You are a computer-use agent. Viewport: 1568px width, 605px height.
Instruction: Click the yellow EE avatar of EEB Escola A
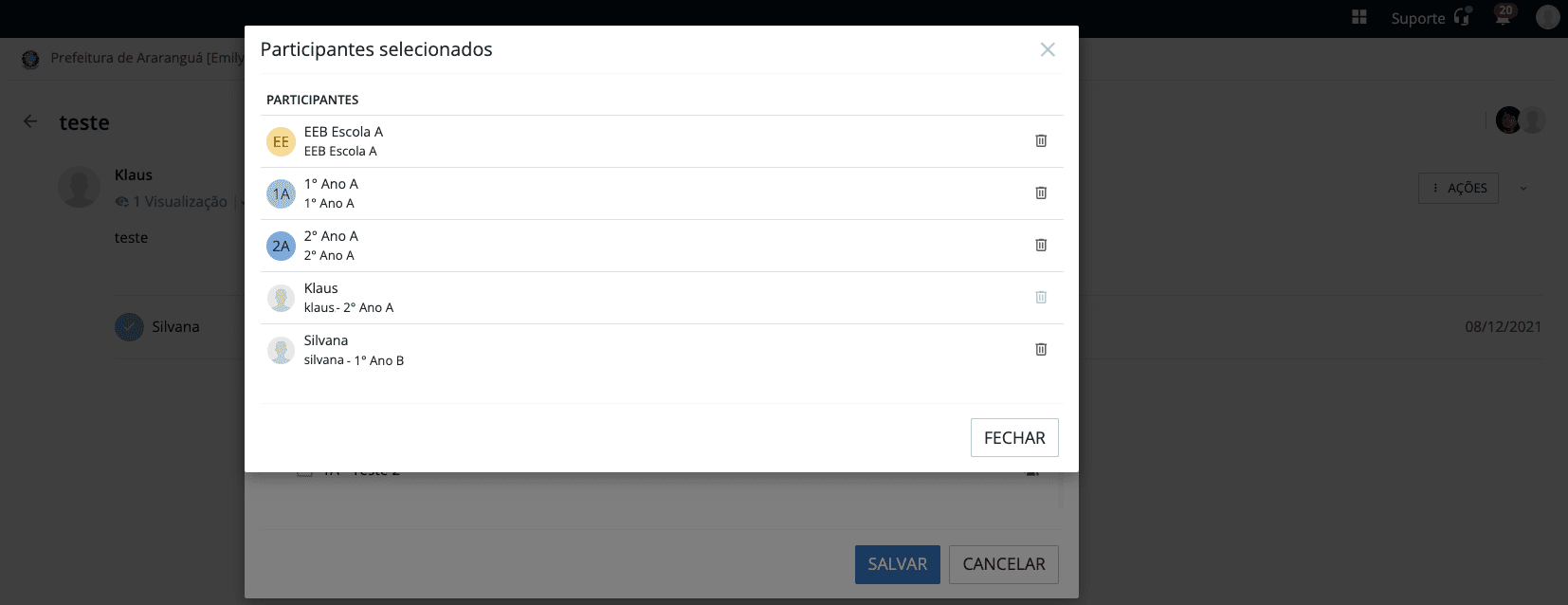pyautogui.click(x=281, y=142)
